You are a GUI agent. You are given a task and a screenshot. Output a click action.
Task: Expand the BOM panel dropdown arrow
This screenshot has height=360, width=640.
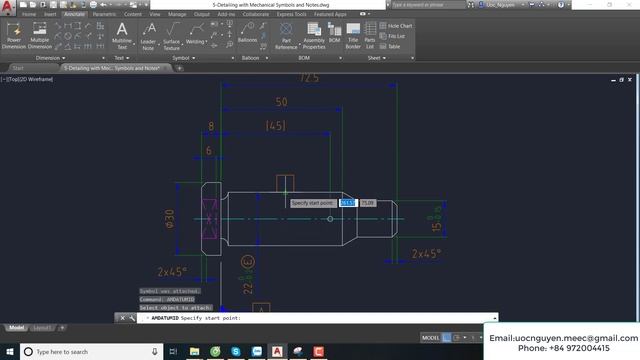click(x=340, y=58)
